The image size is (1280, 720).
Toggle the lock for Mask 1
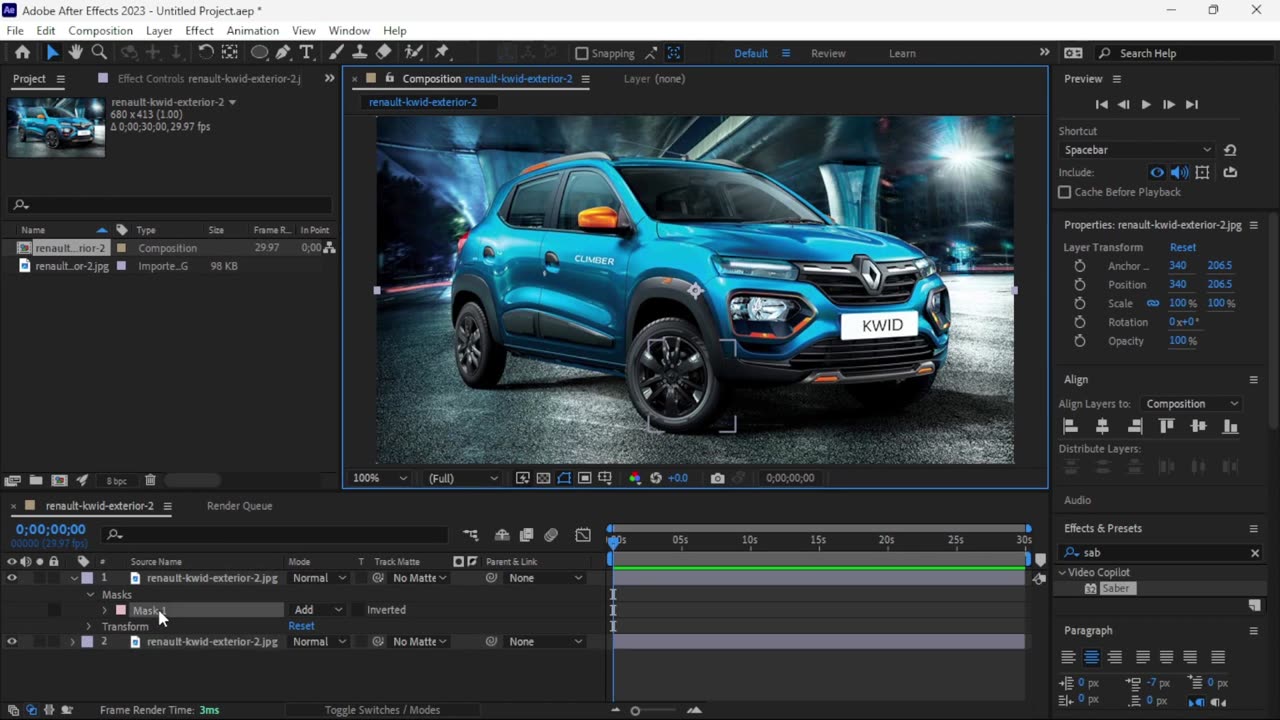pos(54,610)
